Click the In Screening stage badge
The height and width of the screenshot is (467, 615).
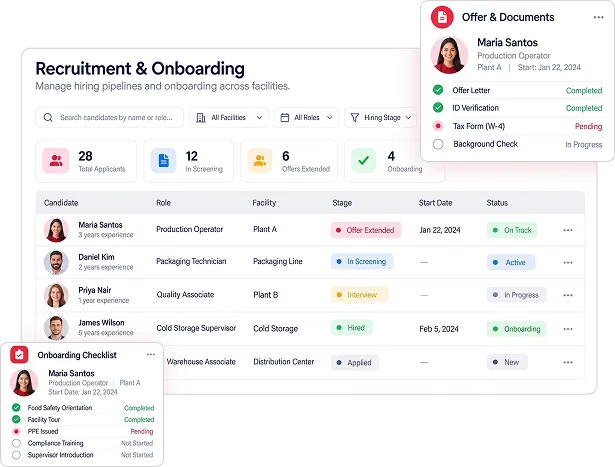pyautogui.click(x=362, y=262)
